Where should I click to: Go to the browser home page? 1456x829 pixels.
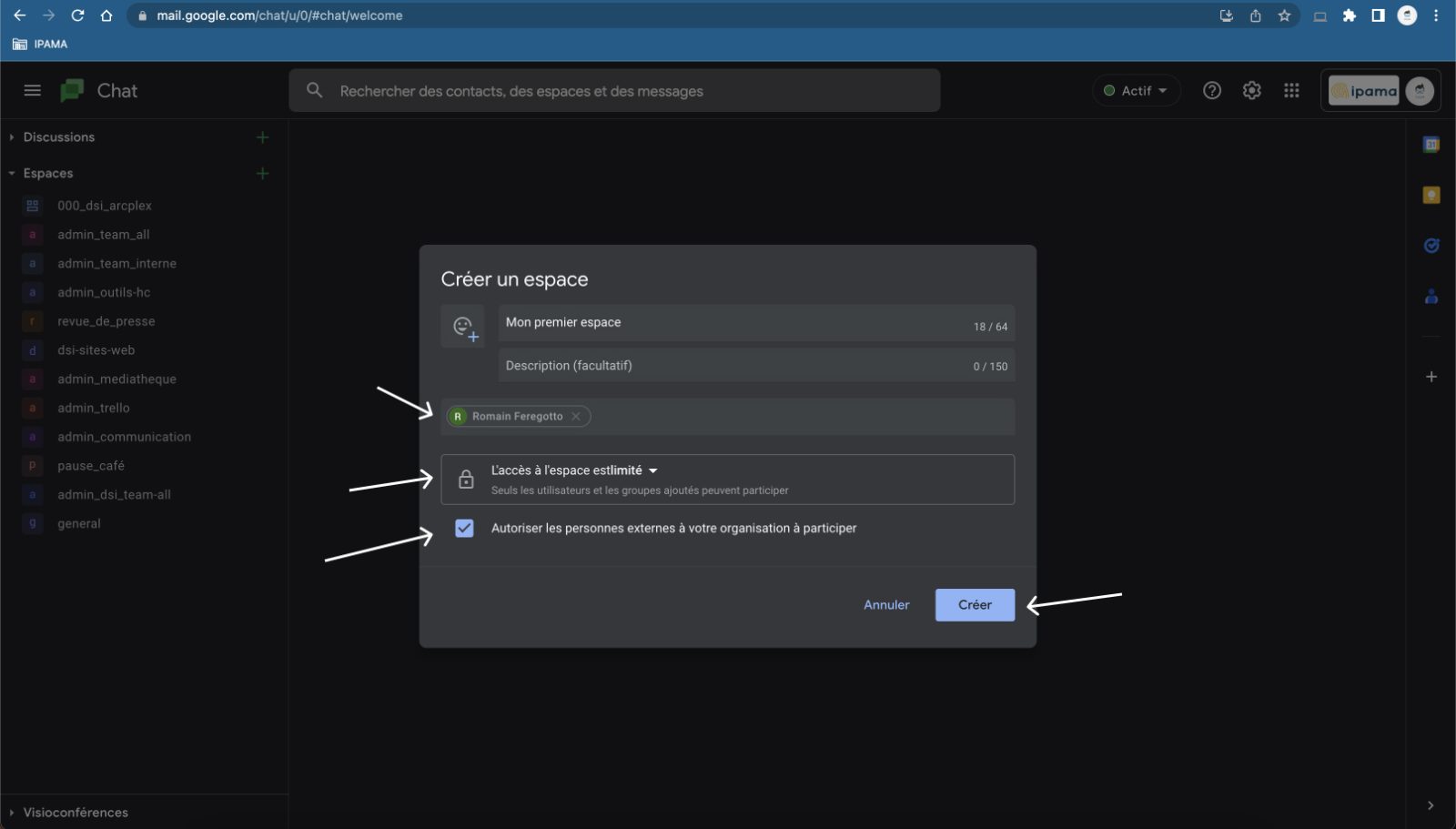pos(106,15)
